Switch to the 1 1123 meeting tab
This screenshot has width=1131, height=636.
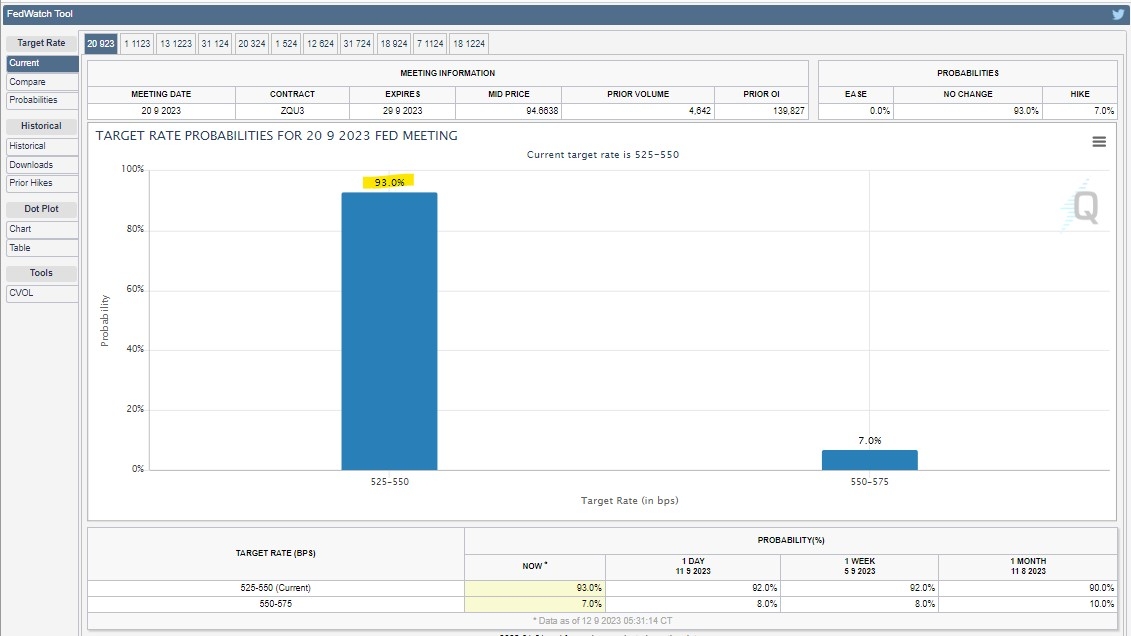pos(137,44)
